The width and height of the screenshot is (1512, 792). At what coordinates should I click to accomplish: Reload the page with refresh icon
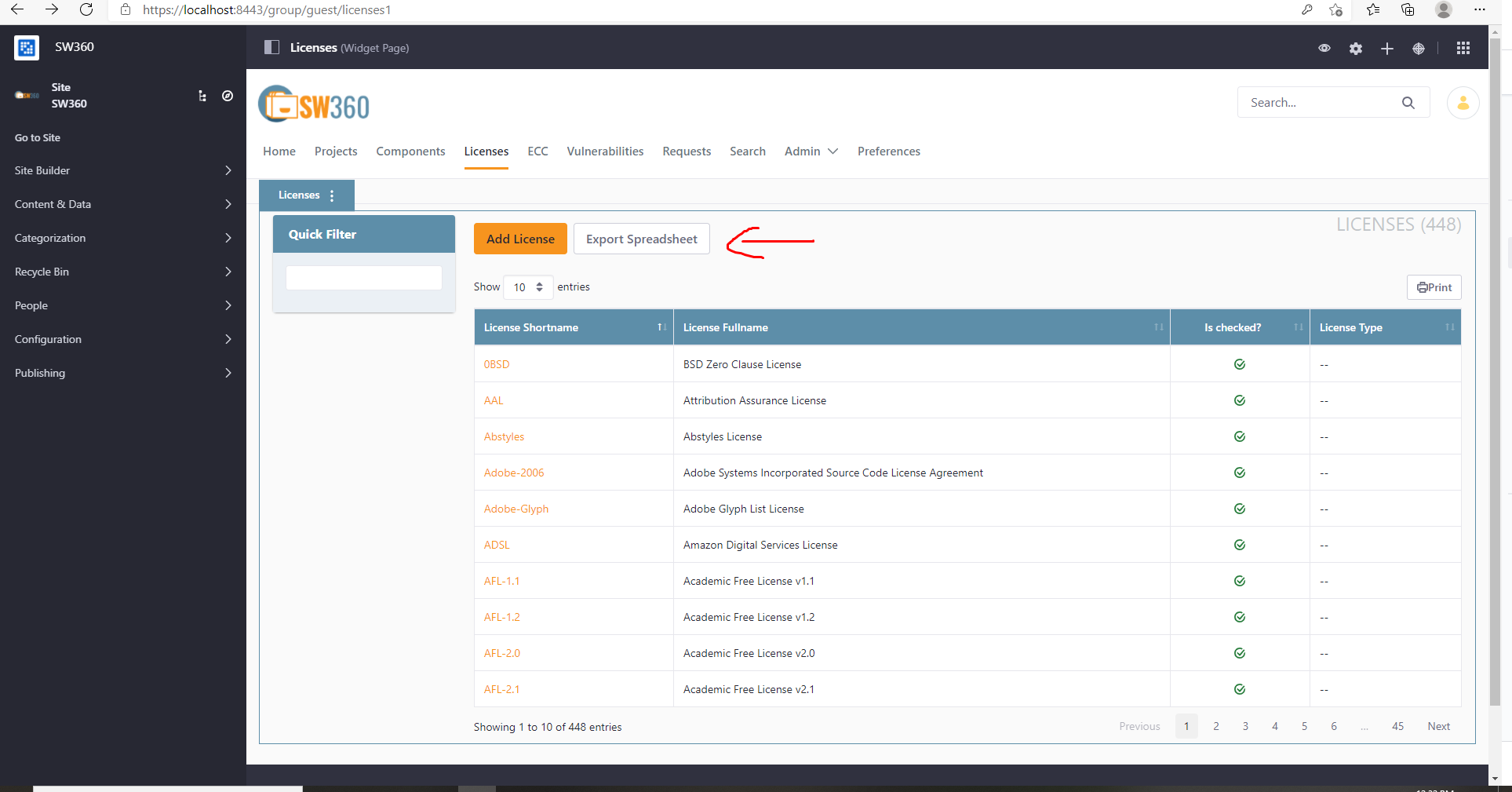(x=86, y=9)
